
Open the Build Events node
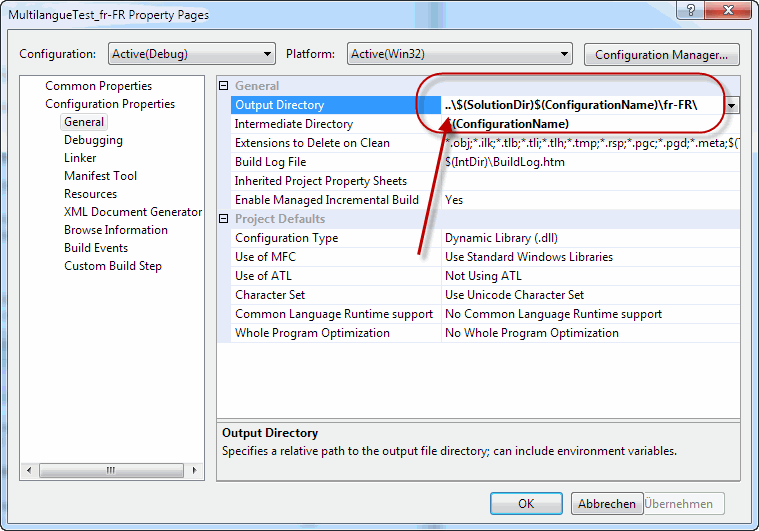[96, 248]
